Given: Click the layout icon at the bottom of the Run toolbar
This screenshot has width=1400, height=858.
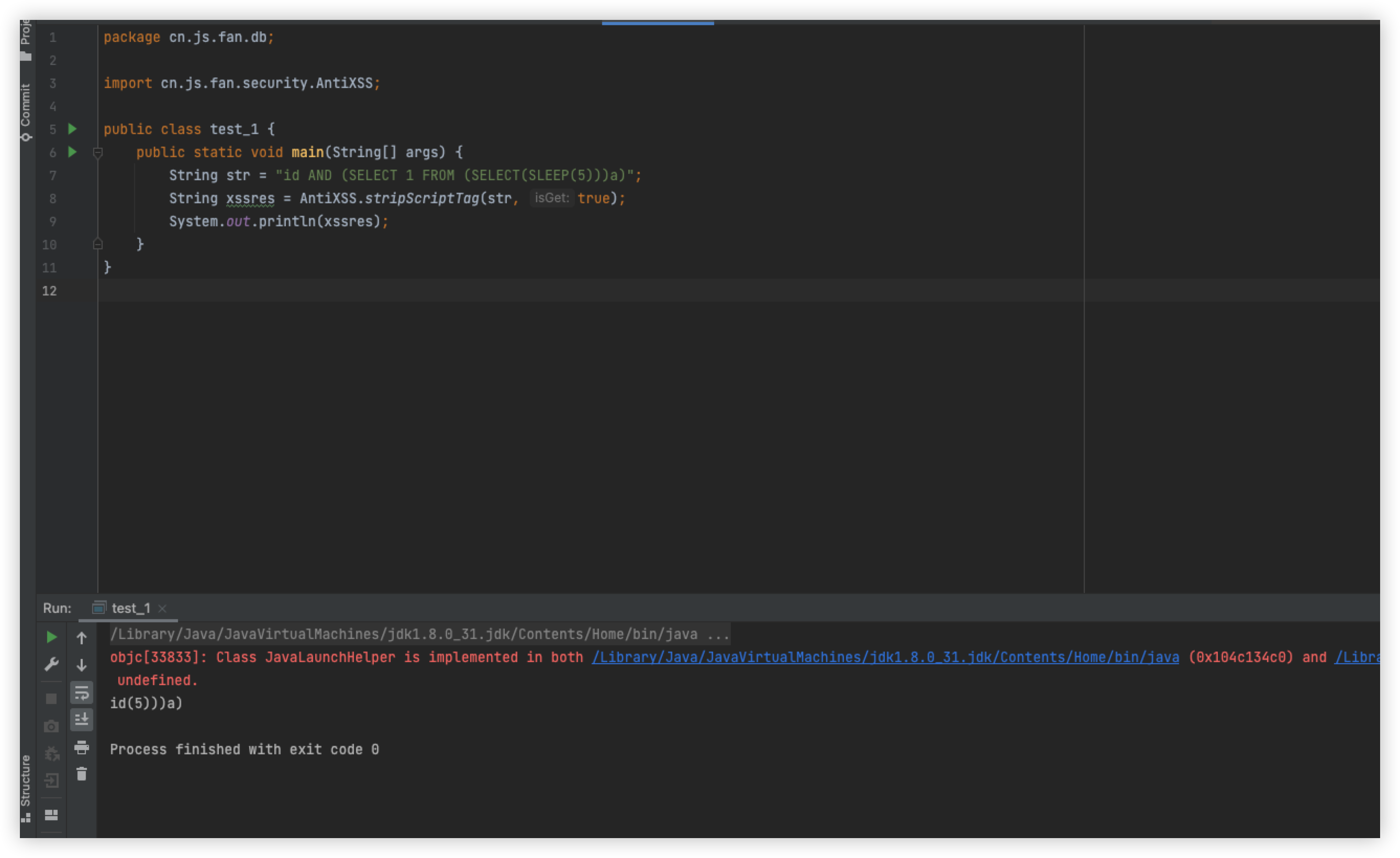Looking at the screenshot, I should pos(51,815).
